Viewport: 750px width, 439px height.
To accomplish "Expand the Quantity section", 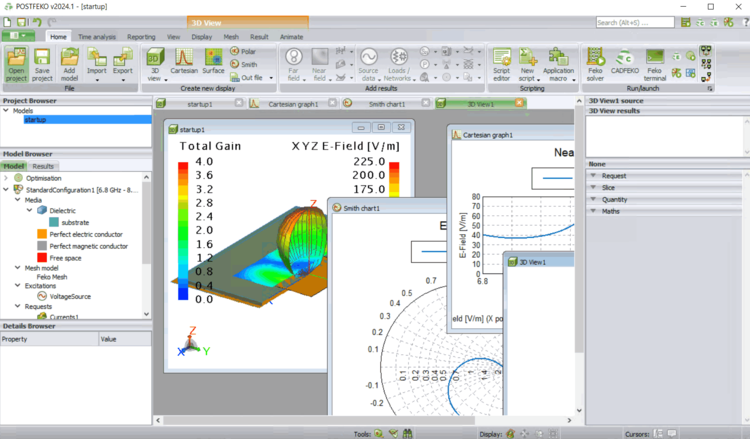I will click(614, 199).
